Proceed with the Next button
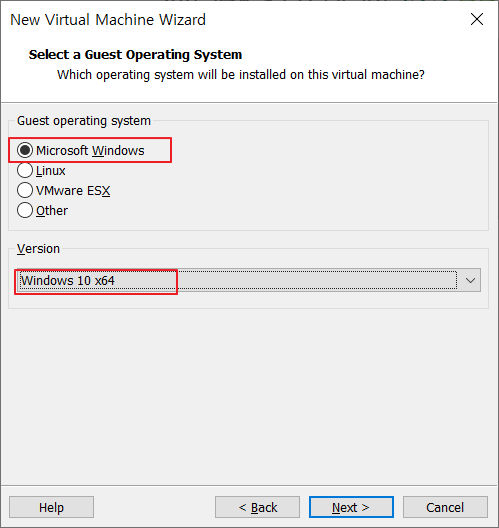This screenshot has height=528, width=499. coord(351,507)
